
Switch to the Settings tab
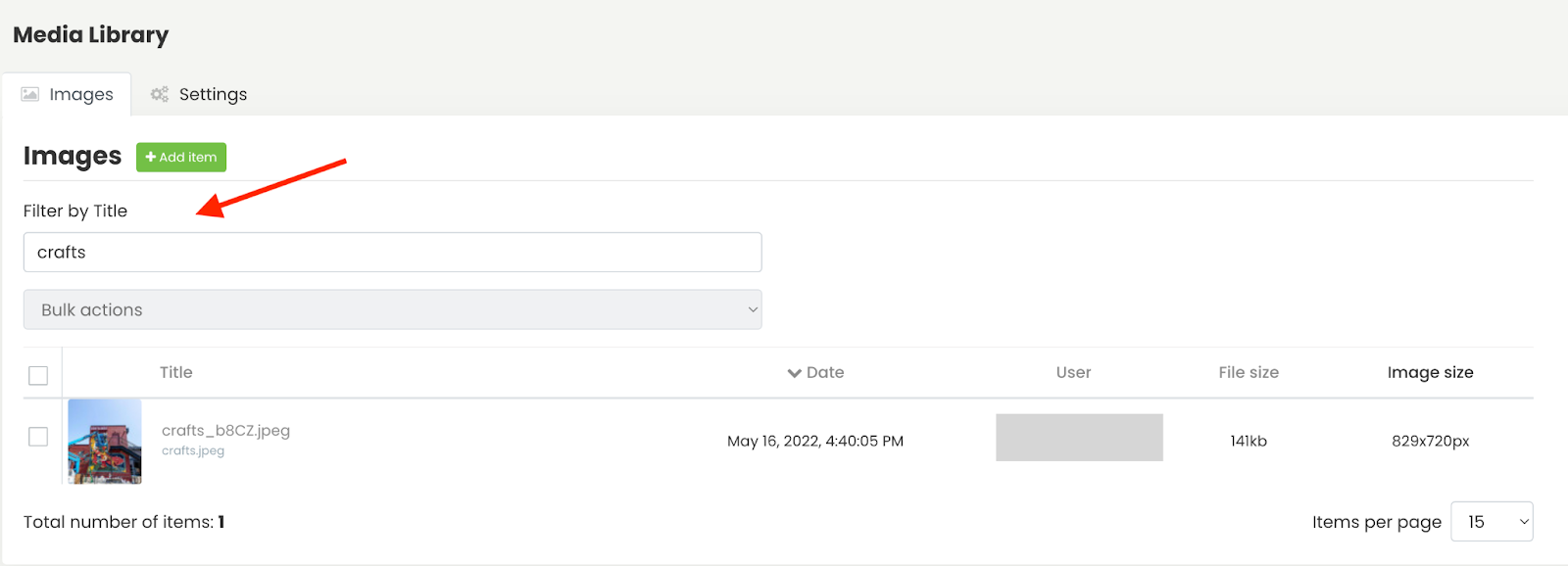[x=198, y=94]
